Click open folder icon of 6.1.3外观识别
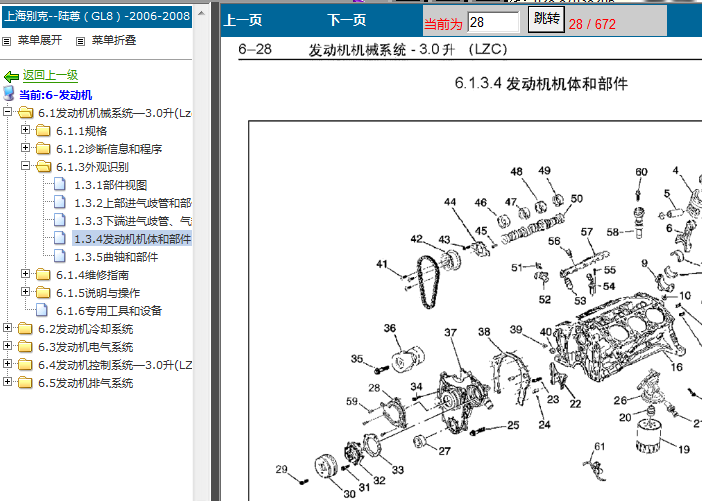 (43, 166)
